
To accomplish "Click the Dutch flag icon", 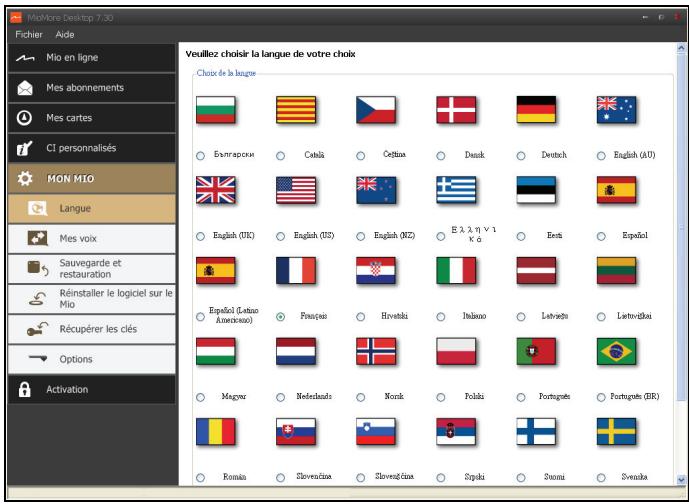I will point(296,351).
